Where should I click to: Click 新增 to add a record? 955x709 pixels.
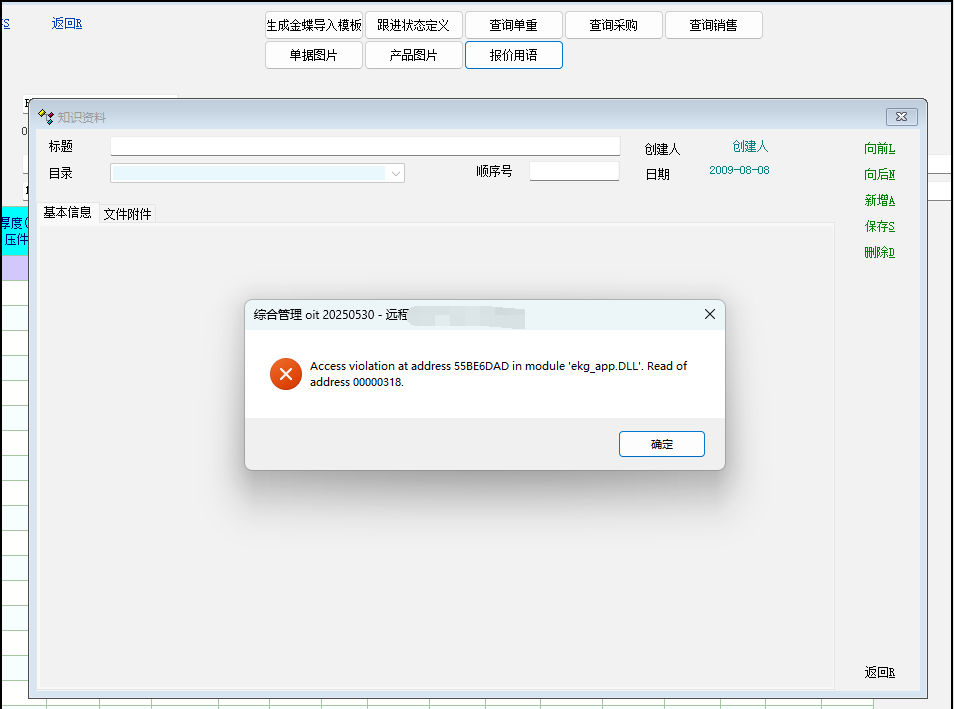(879, 201)
